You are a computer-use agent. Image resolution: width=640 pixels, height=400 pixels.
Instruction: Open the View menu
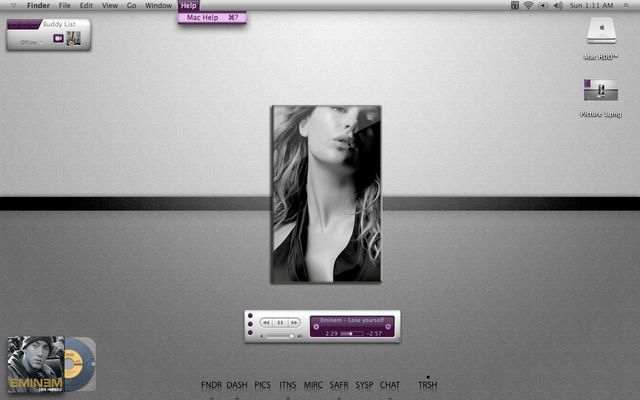(x=110, y=5)
